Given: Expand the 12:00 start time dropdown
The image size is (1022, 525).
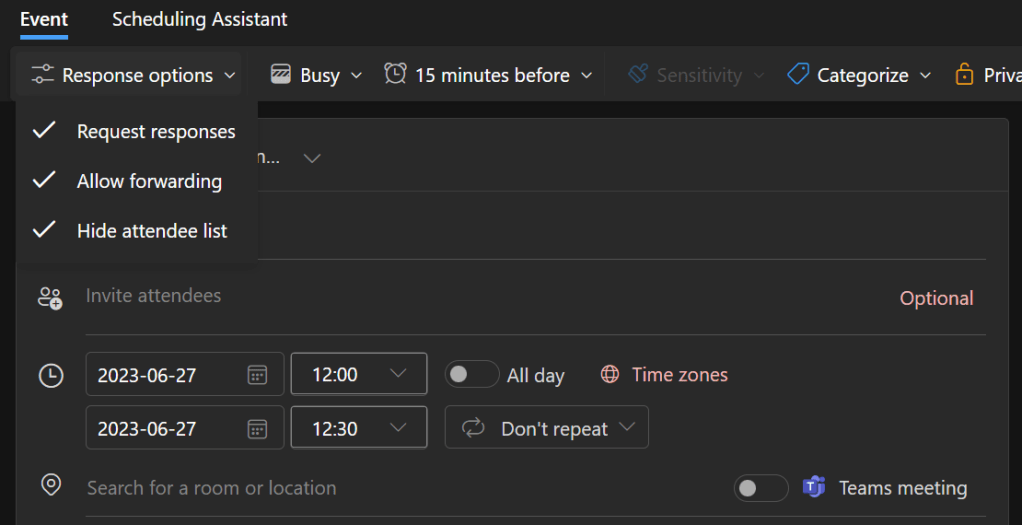Looking at the screenshot, I should click(397, 375).
